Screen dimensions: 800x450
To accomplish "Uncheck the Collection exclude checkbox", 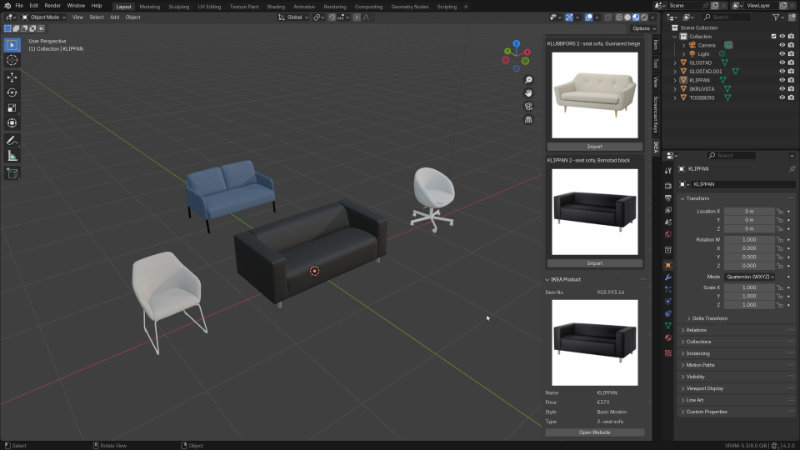I will point(773,36).
